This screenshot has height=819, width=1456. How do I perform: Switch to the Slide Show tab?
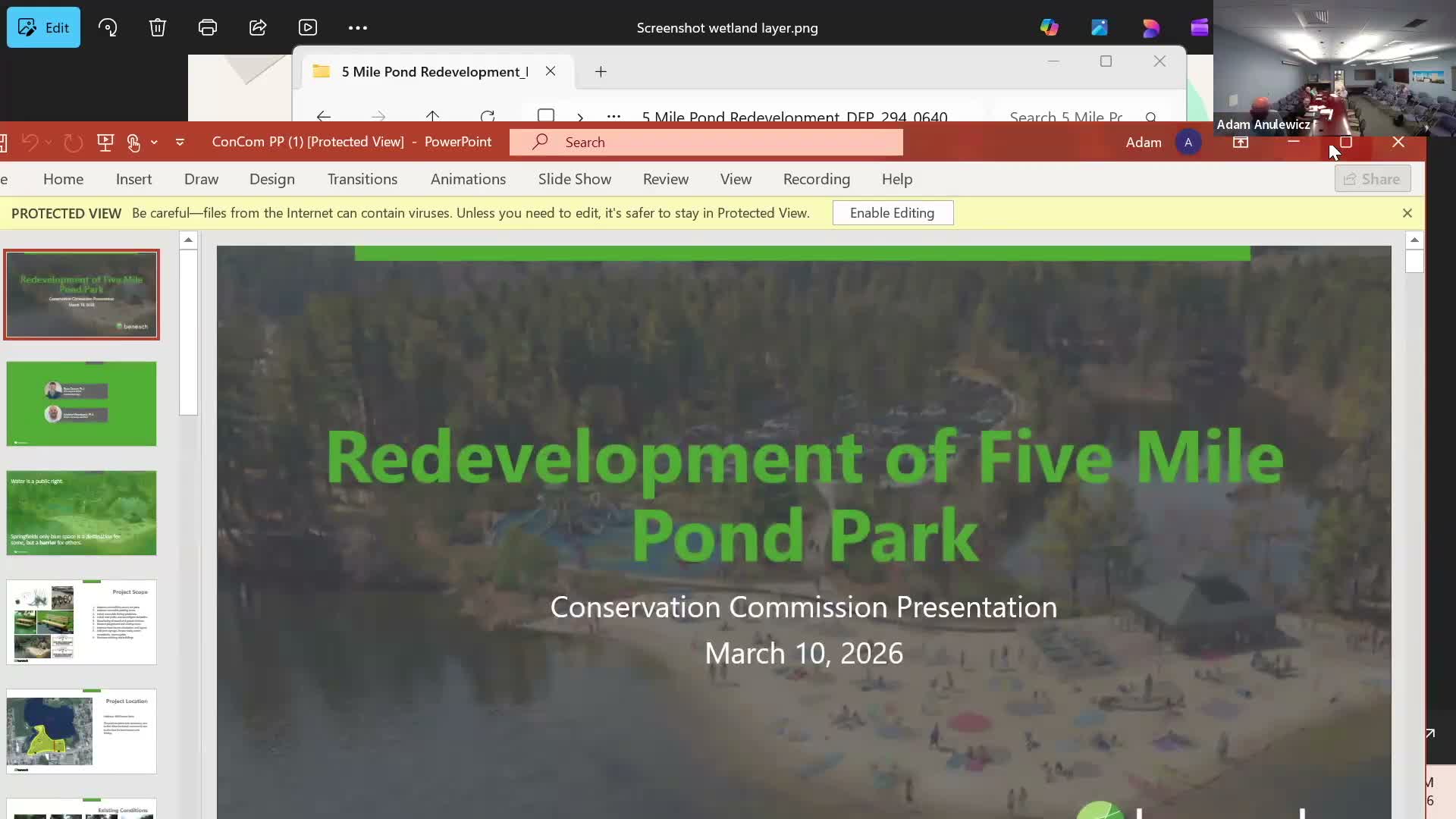pyautogui.click(x=574, y=180)
